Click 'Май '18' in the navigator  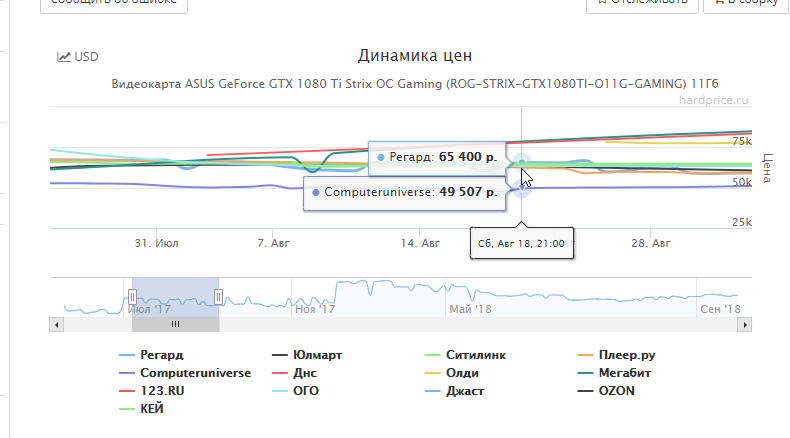(x=470, y=309)
